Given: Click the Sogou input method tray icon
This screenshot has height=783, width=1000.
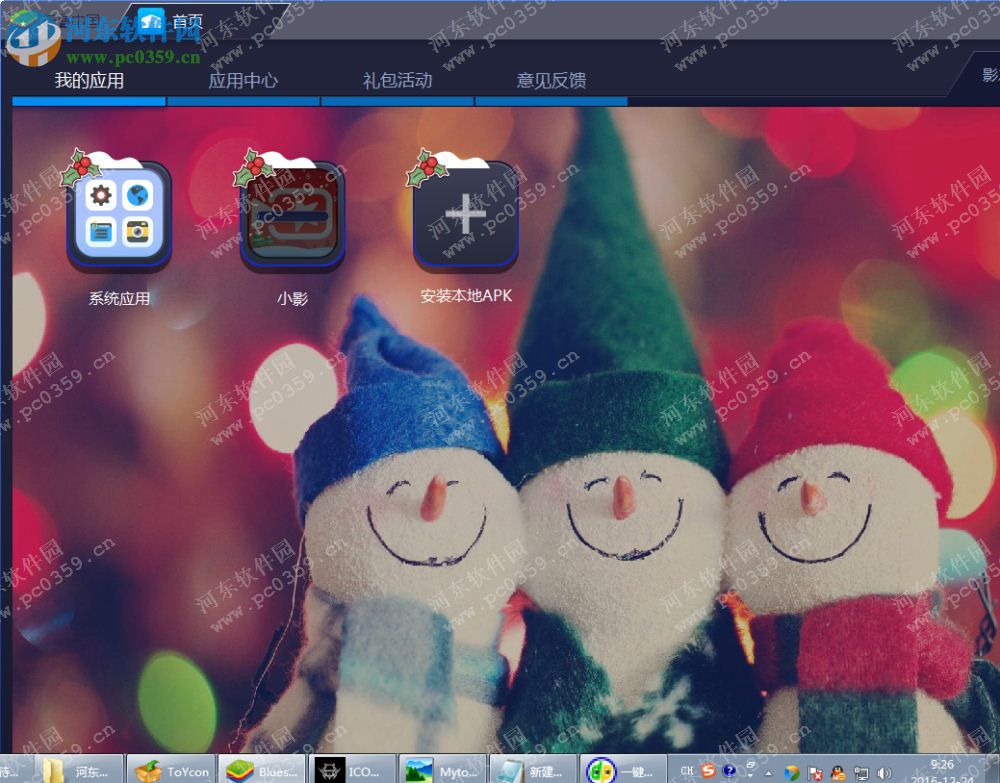Looking at the screenshot, I should coord(708,771).
